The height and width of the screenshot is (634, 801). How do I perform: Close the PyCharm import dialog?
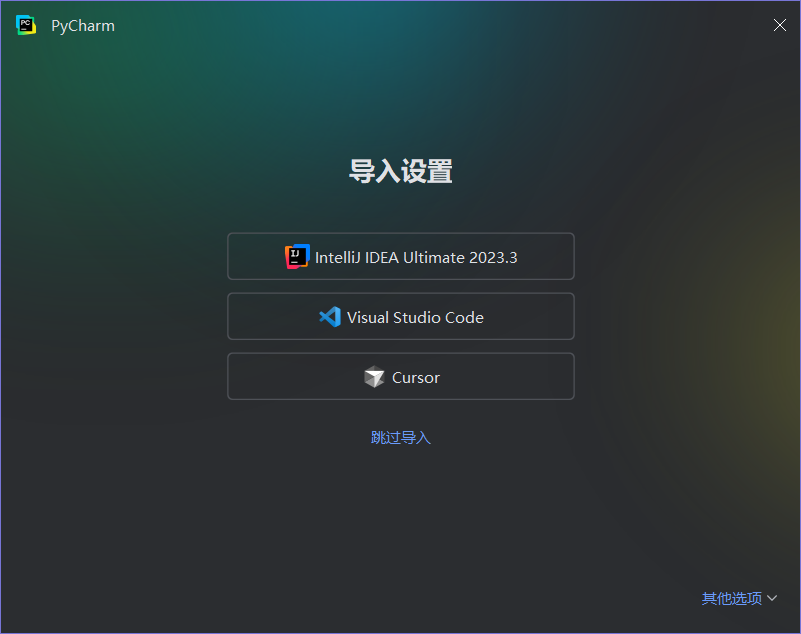[780, 25]
